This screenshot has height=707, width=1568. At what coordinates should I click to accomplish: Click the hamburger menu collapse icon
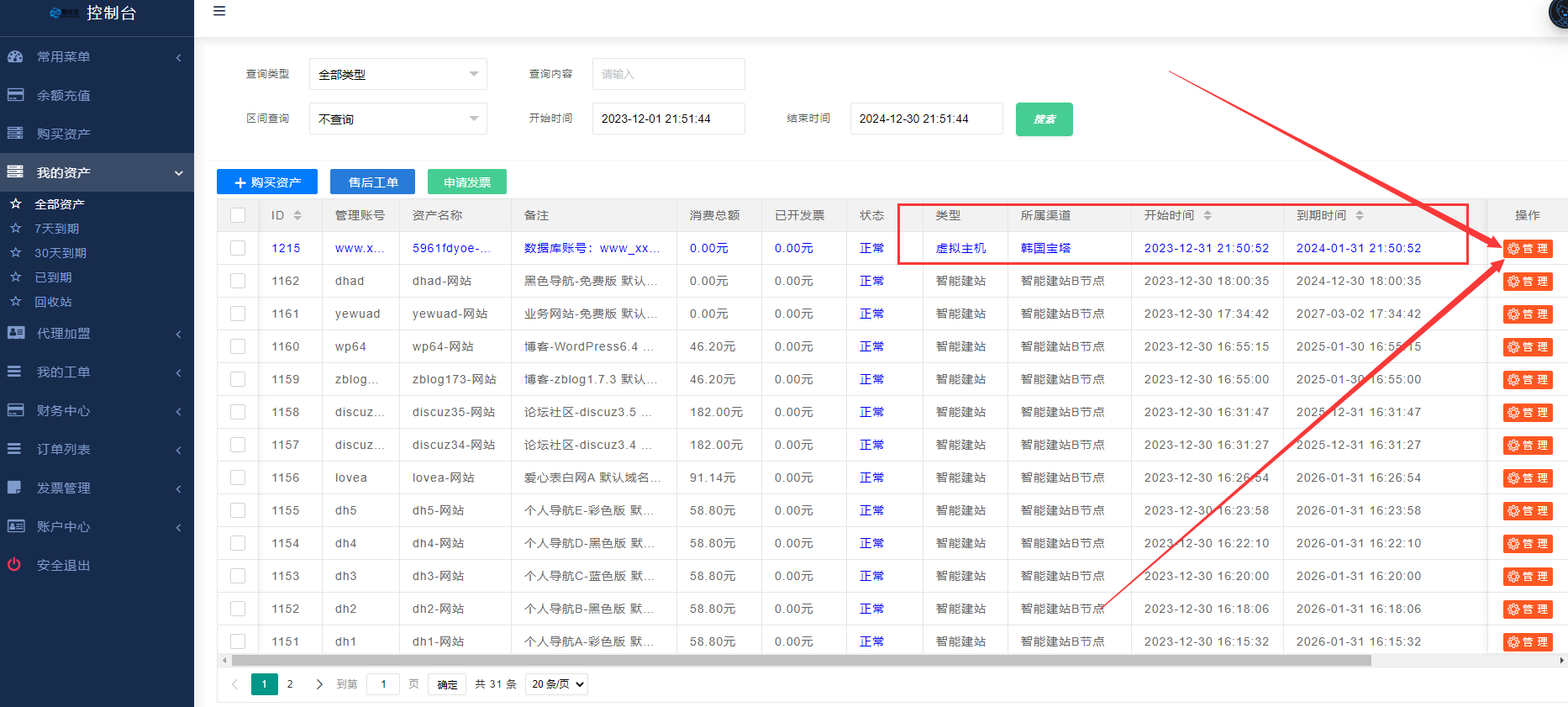pos(219,12)
